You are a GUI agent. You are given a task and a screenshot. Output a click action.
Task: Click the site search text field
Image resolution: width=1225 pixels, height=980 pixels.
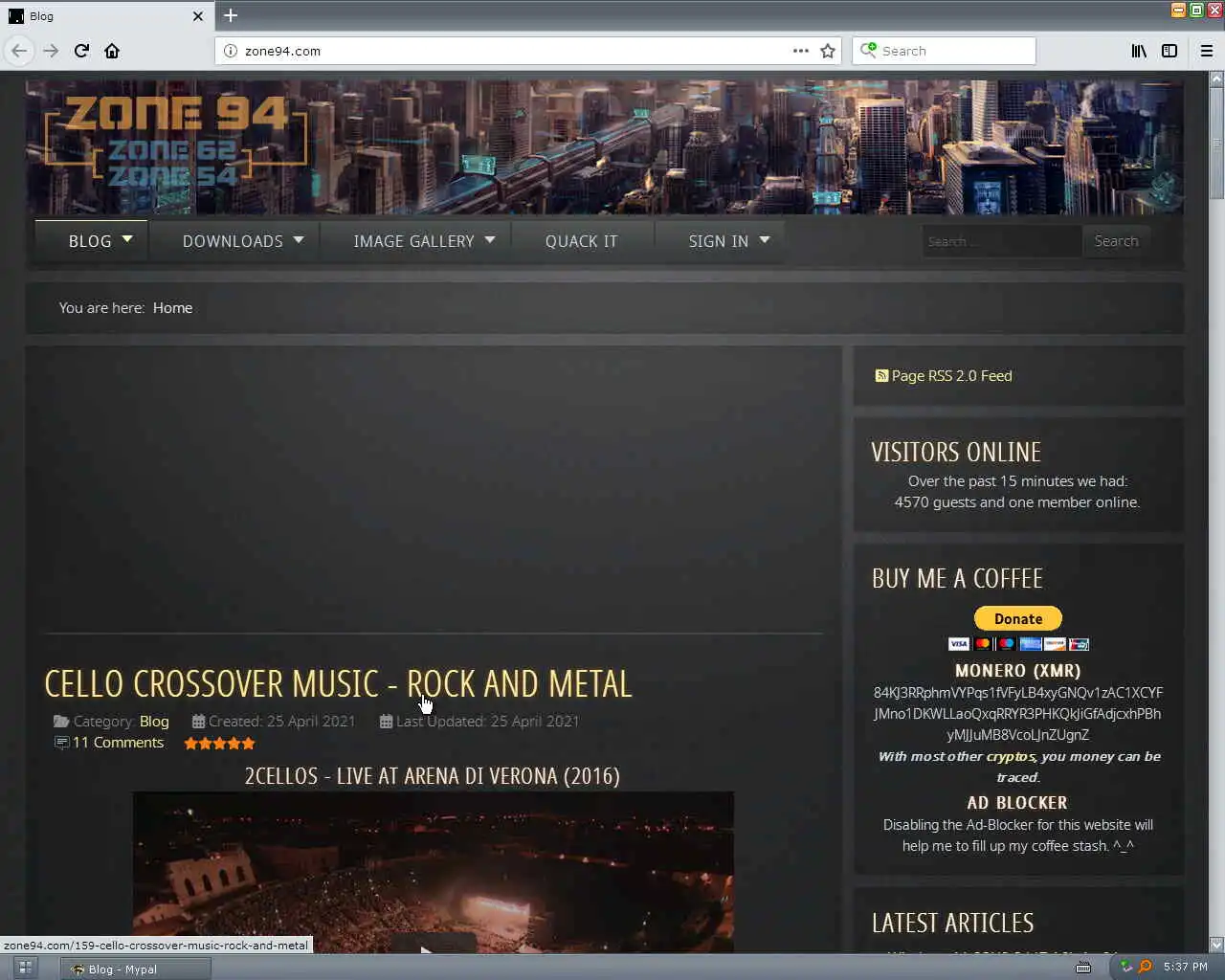tap(1001, 241)
